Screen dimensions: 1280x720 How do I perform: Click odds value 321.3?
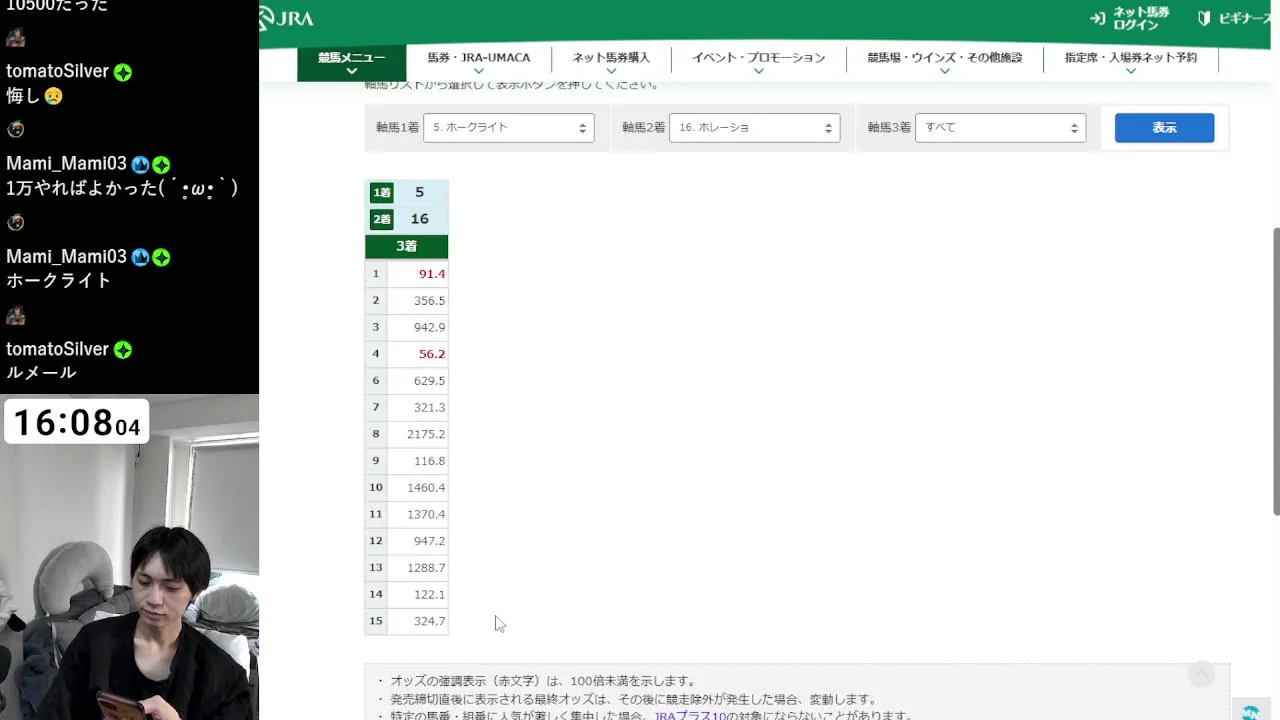429,408
